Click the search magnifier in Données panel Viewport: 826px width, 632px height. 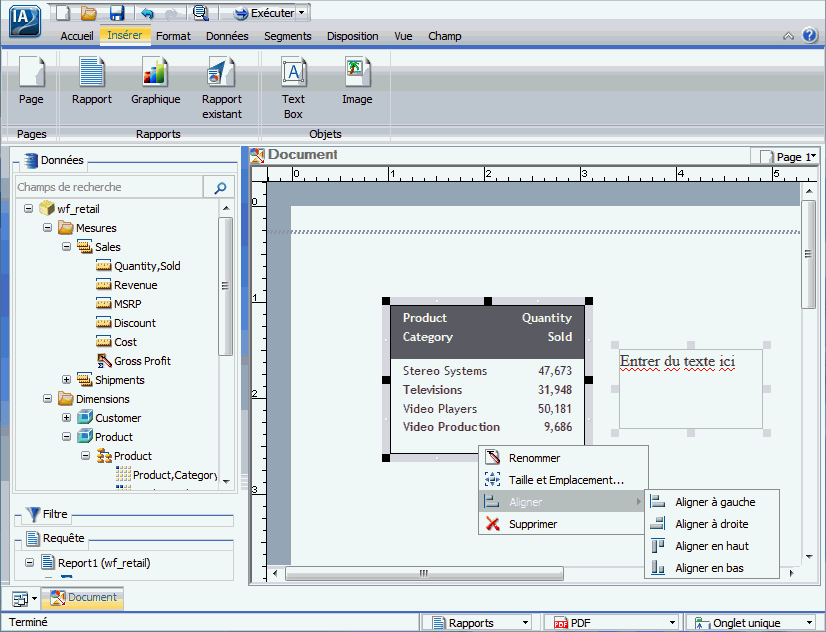(220, 187)
